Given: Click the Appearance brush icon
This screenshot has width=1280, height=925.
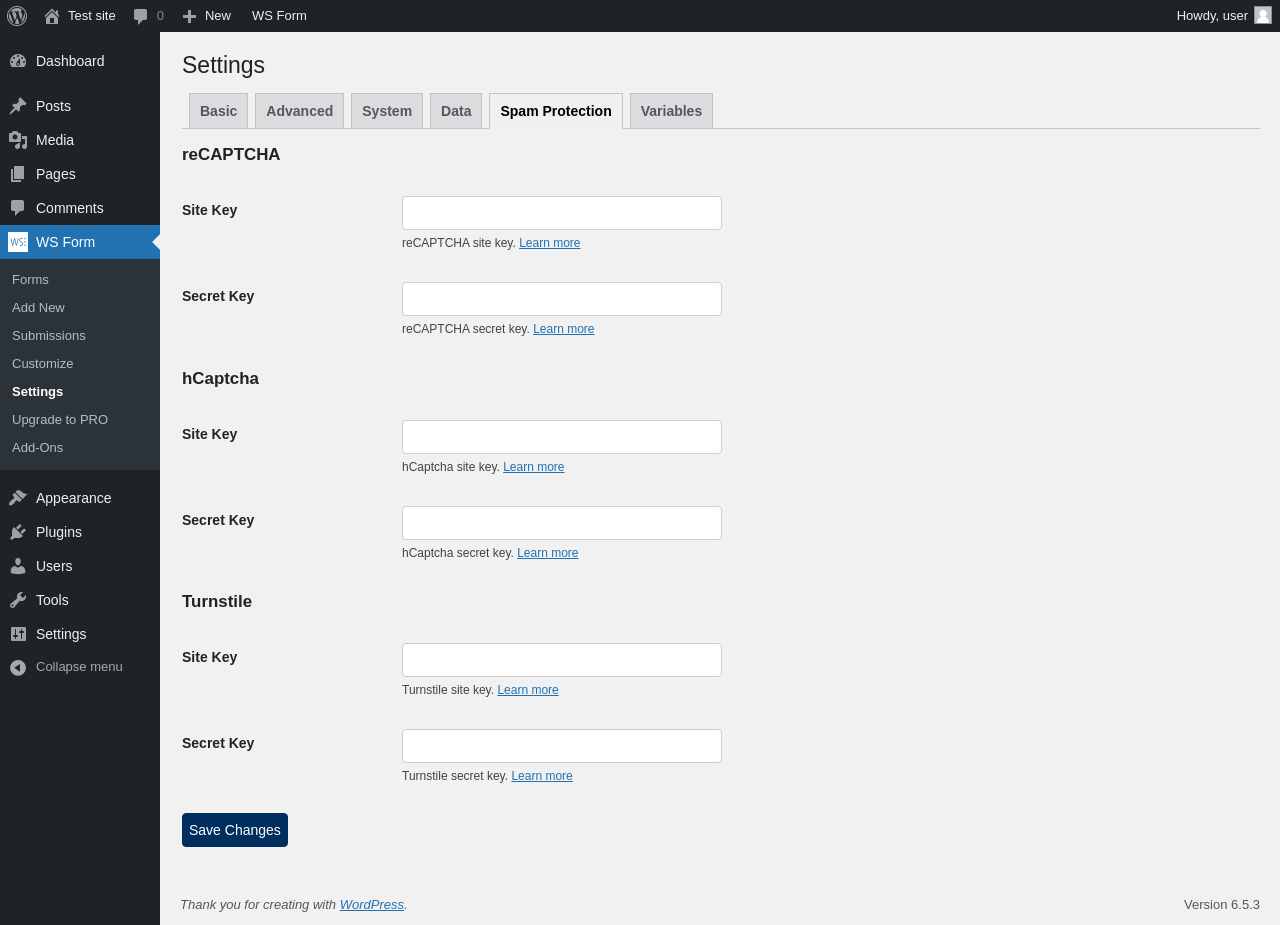Looking at the screenshot, I should [18, 498].
